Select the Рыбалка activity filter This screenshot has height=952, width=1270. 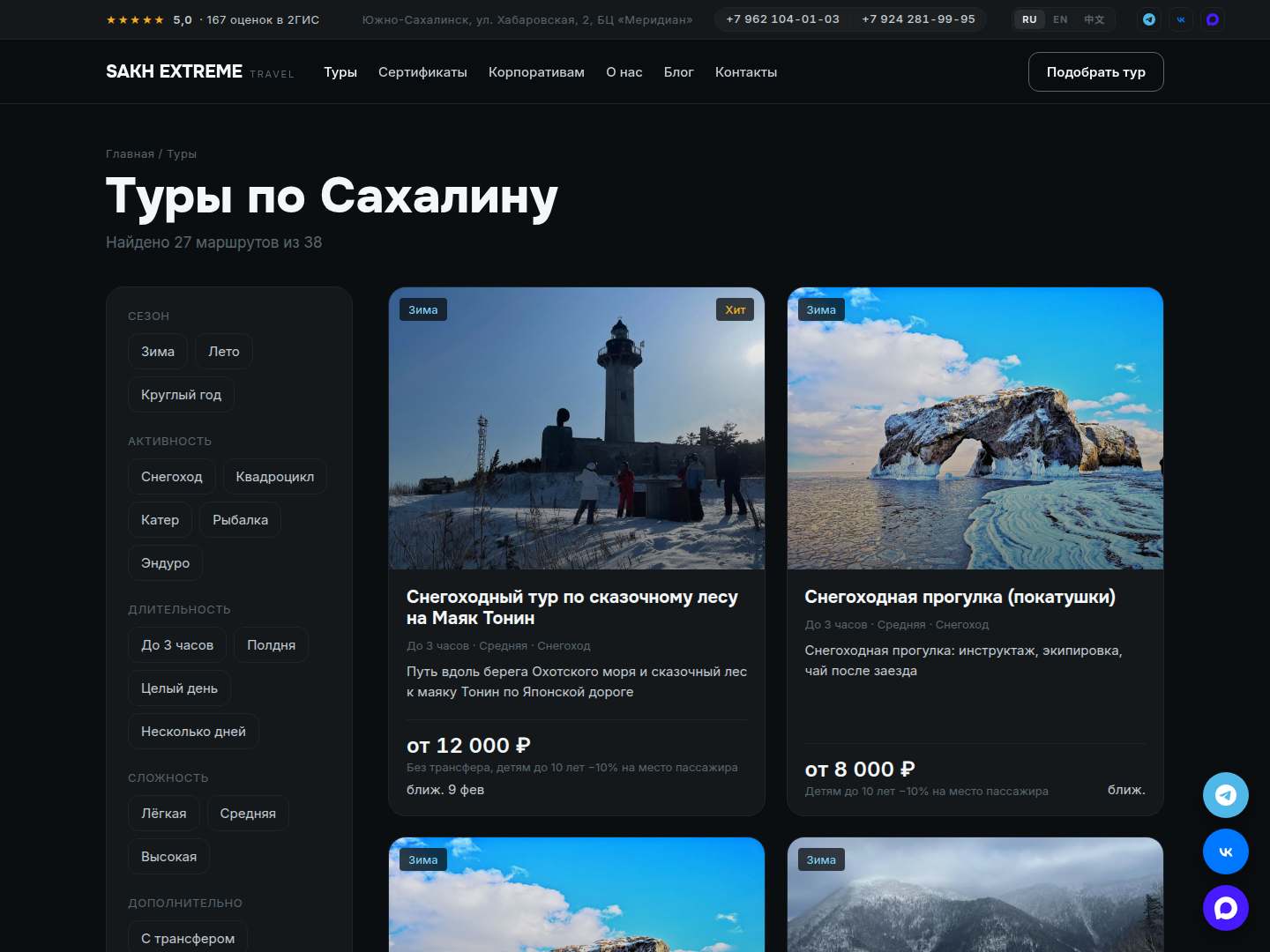tap(240, 519)
